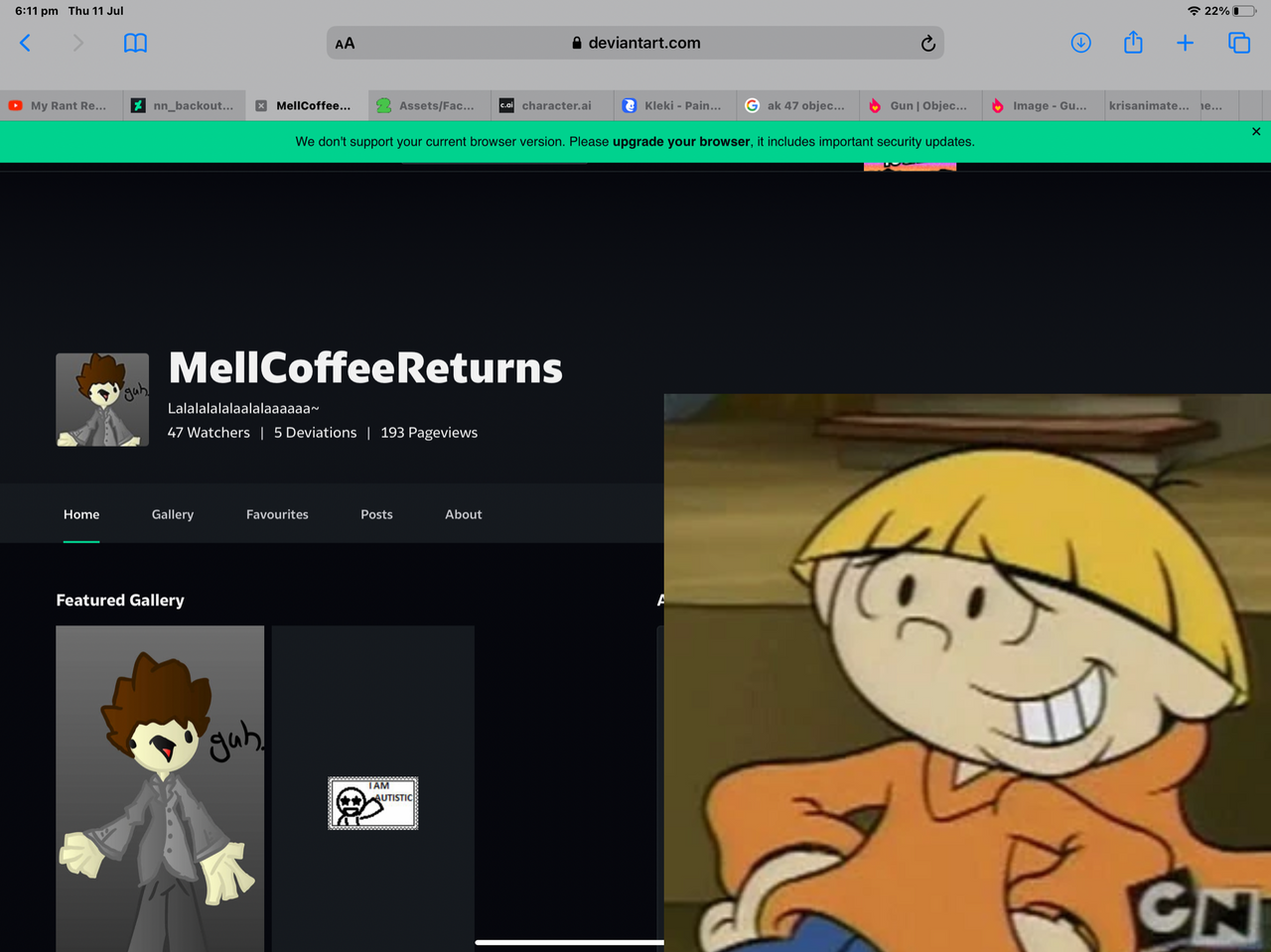The height and width of the screenshot is (952, 1271).
Task: Click the deviantart.com address bar
Action: (635, 43)
